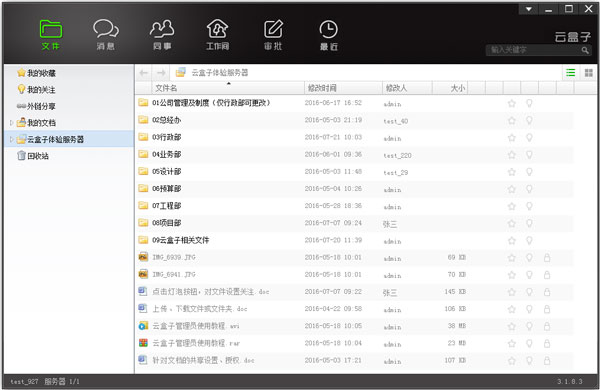Click the test_927 username in status bar
The image size is (600, 390).
coord(24,382)
